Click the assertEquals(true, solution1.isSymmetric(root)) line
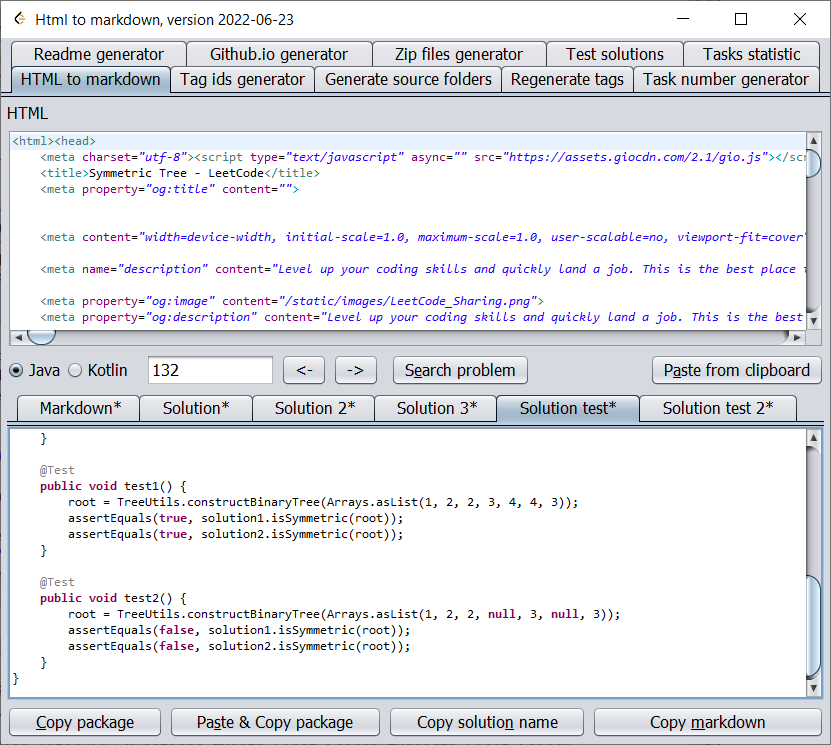Image resolution: width=831 pixels, height=745 pixels. 236,518
